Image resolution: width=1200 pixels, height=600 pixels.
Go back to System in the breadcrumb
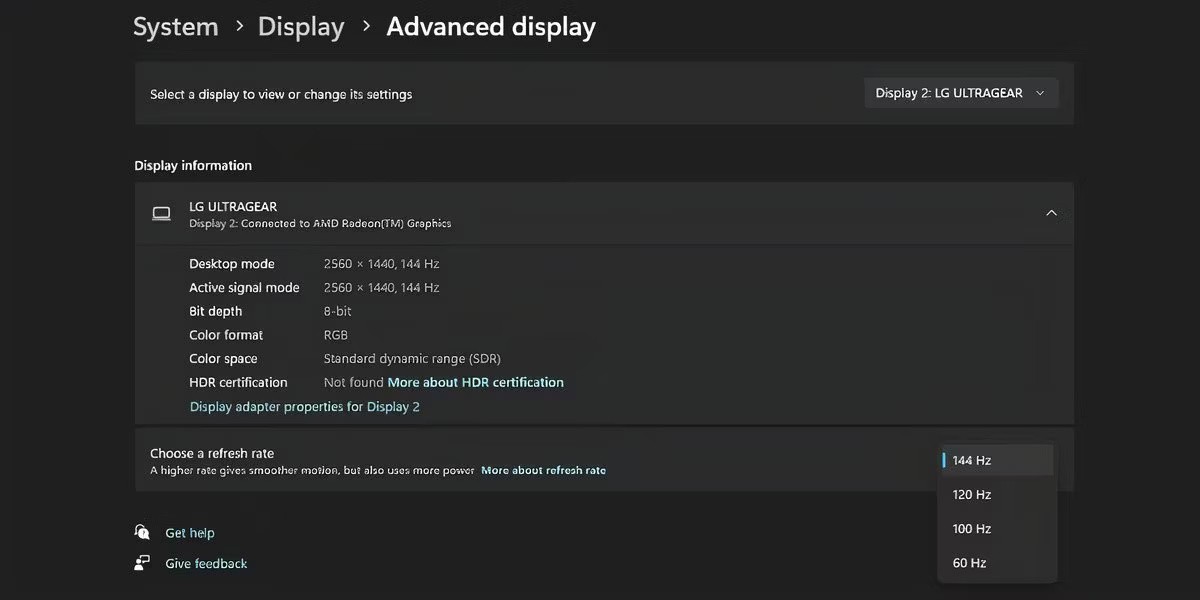(176, 27)
